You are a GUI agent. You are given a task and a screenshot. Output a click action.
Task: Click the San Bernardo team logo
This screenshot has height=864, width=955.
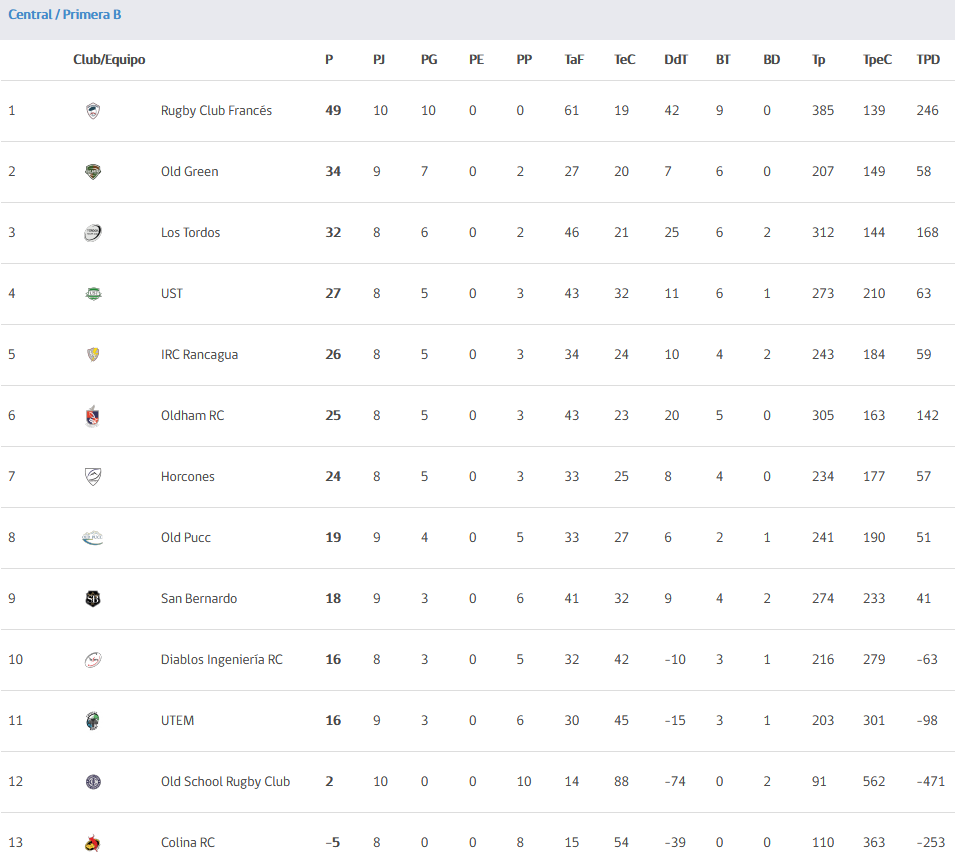93,599
